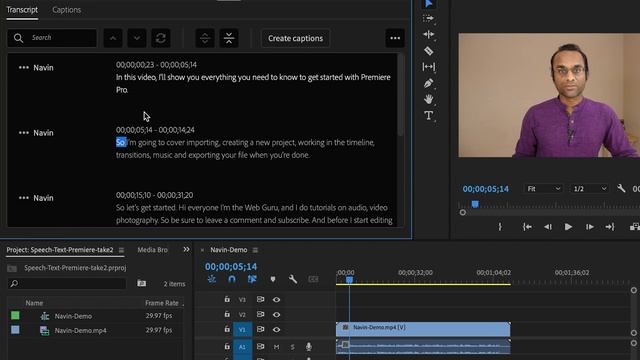Click the Name column header
This screenshot has height=360, width=640.
click(34, 303)
